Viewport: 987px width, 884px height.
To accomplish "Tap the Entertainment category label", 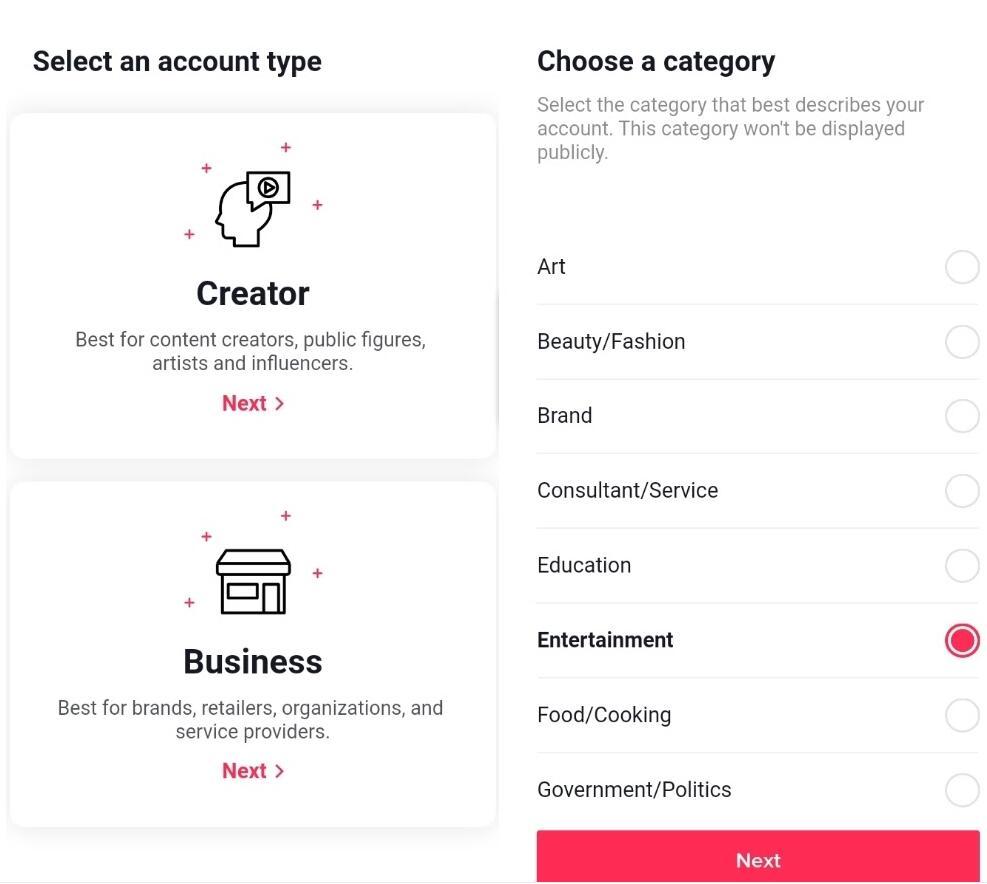I will pyautogui.click(x=605, y=640).
